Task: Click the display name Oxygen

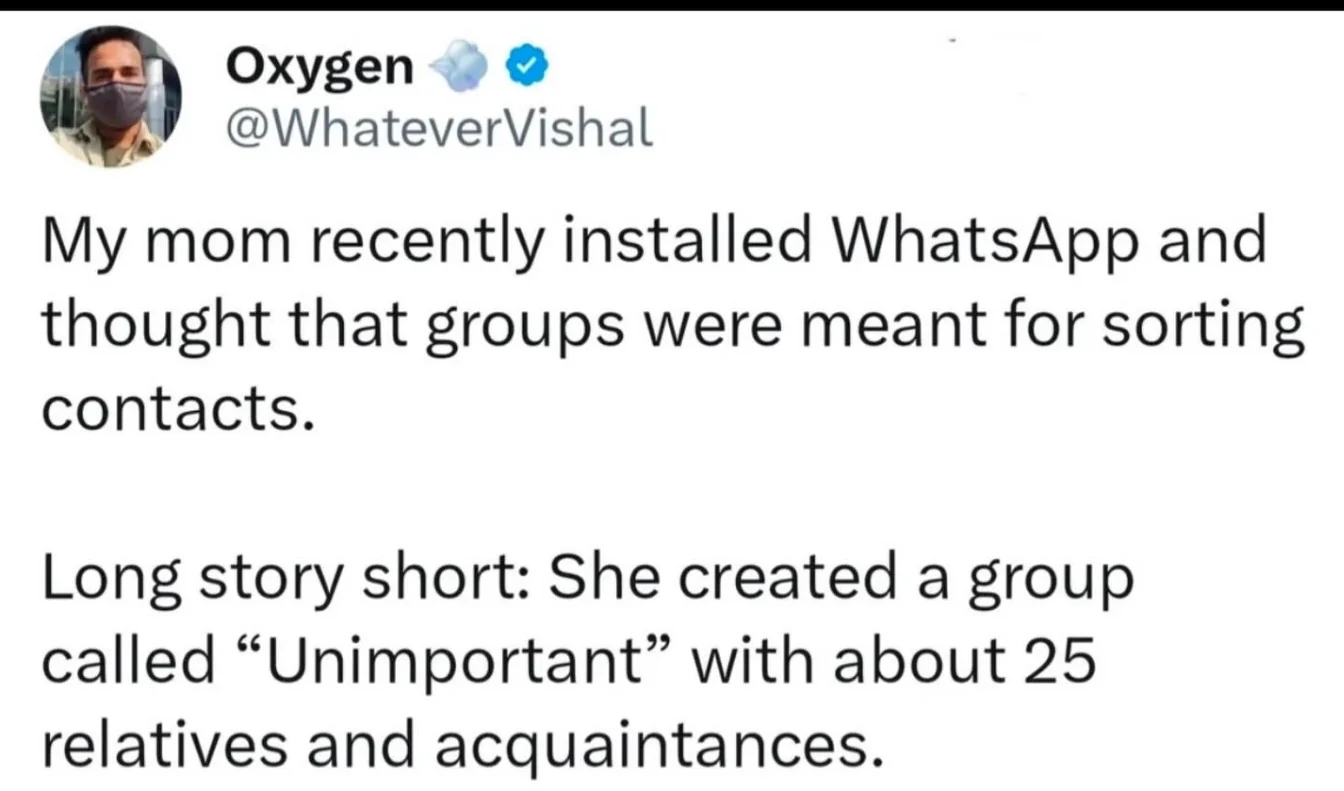Action: coord(319,66)
